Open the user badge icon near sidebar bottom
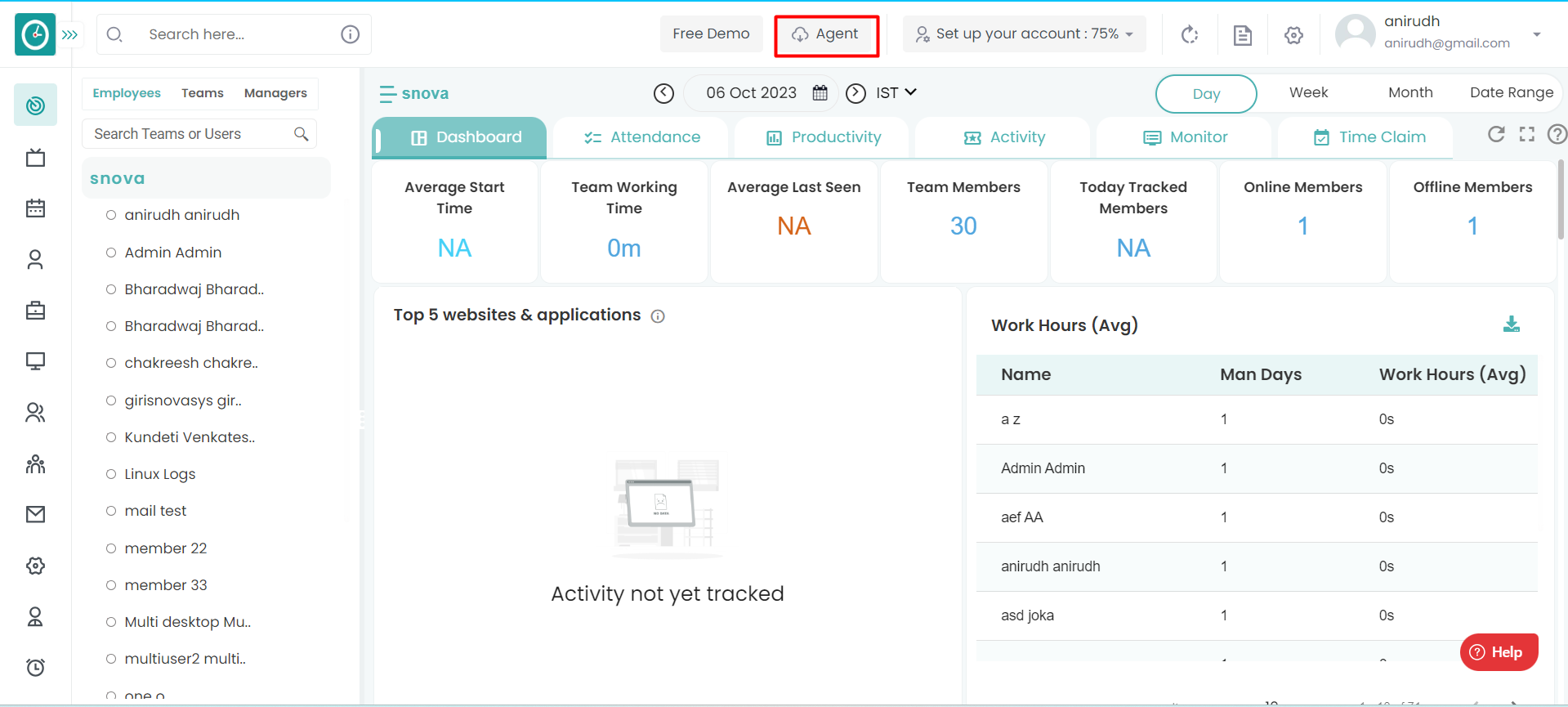Viewport: 1568px width, 707px height. [x=35, y=616]
